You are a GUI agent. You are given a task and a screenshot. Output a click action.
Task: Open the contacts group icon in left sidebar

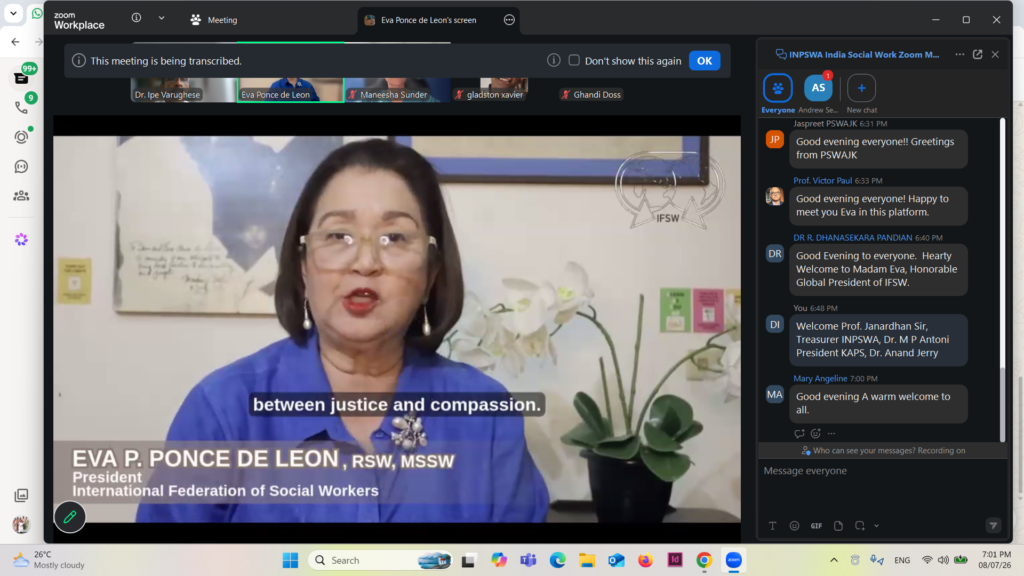tap(21, 195)
